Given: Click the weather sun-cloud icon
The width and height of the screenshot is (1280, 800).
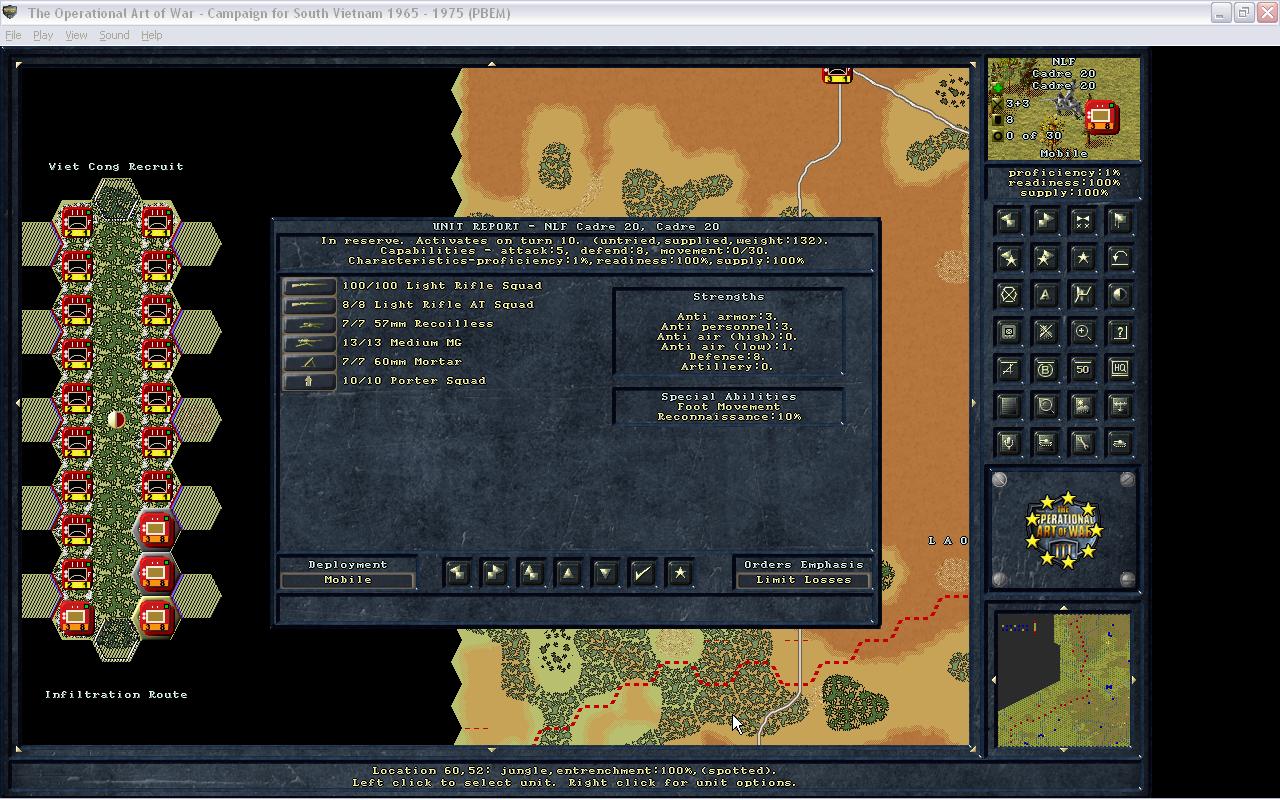Looking at the screenshot, I should pos(1083,406).
